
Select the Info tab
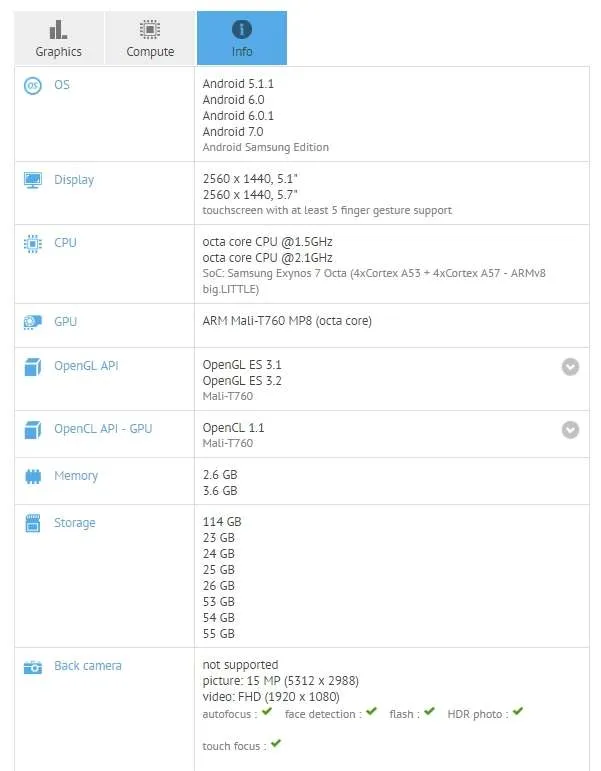(241, 38)
